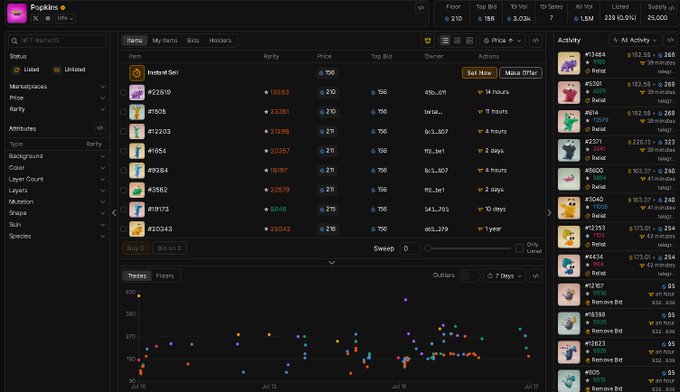
Task: Switch to the Bids tab
Action: coord(193,40)
